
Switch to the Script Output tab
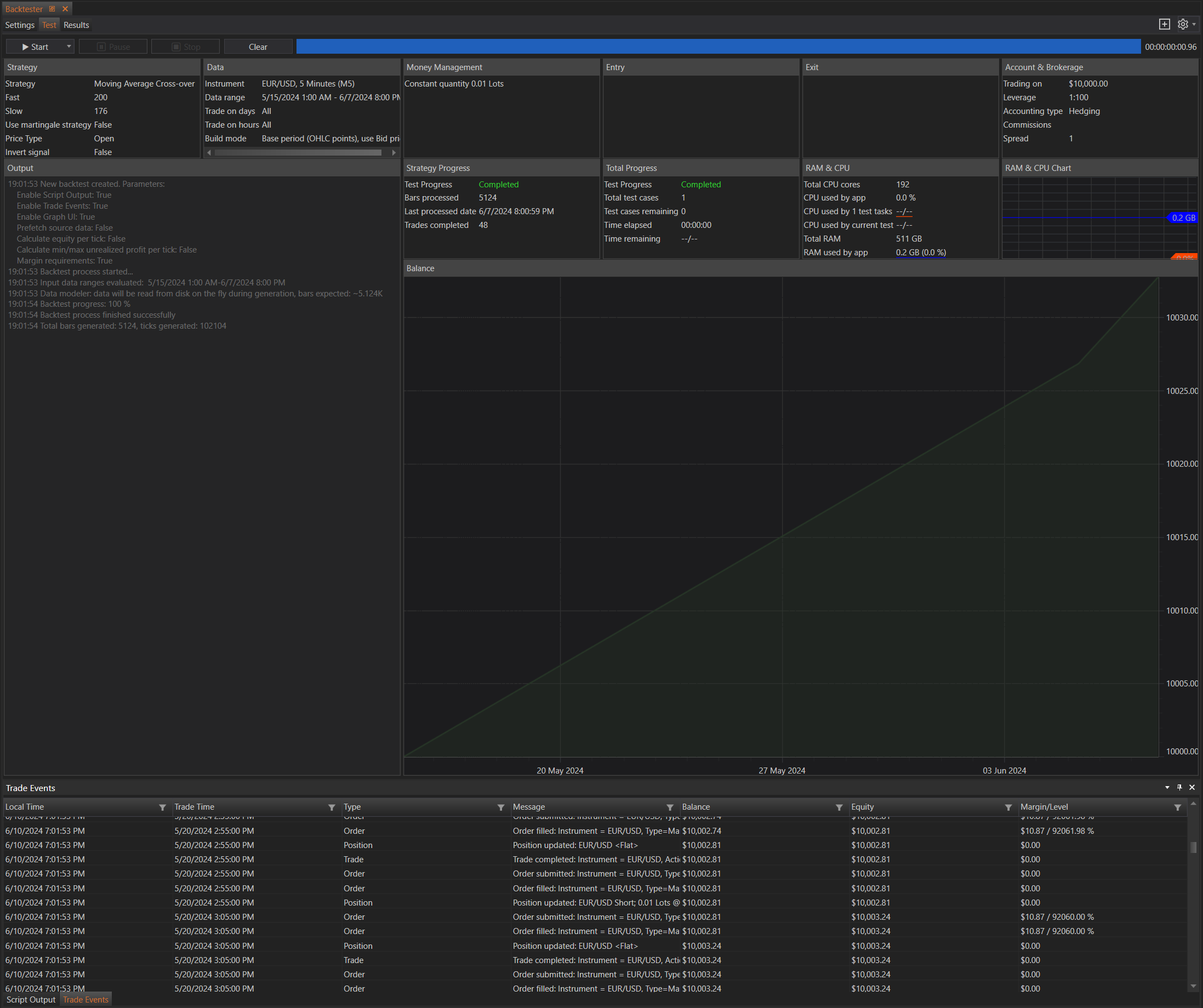click(31, 999)
